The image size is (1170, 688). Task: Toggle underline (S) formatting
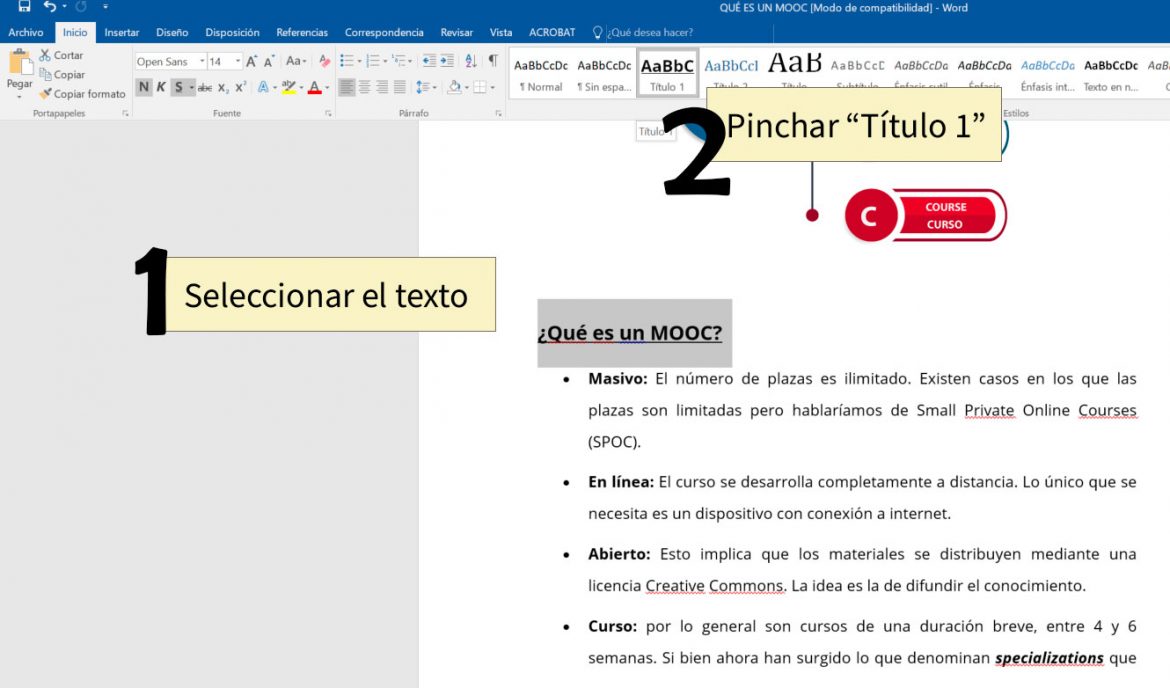(178, 87)
